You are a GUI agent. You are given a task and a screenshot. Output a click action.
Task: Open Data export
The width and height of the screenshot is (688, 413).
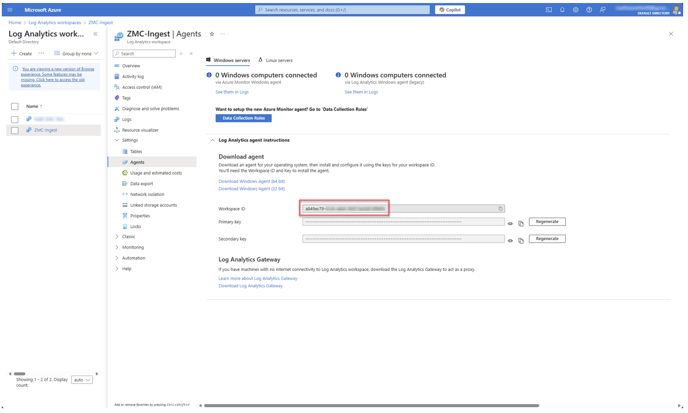pyautogui.click(x=141, y=183)
